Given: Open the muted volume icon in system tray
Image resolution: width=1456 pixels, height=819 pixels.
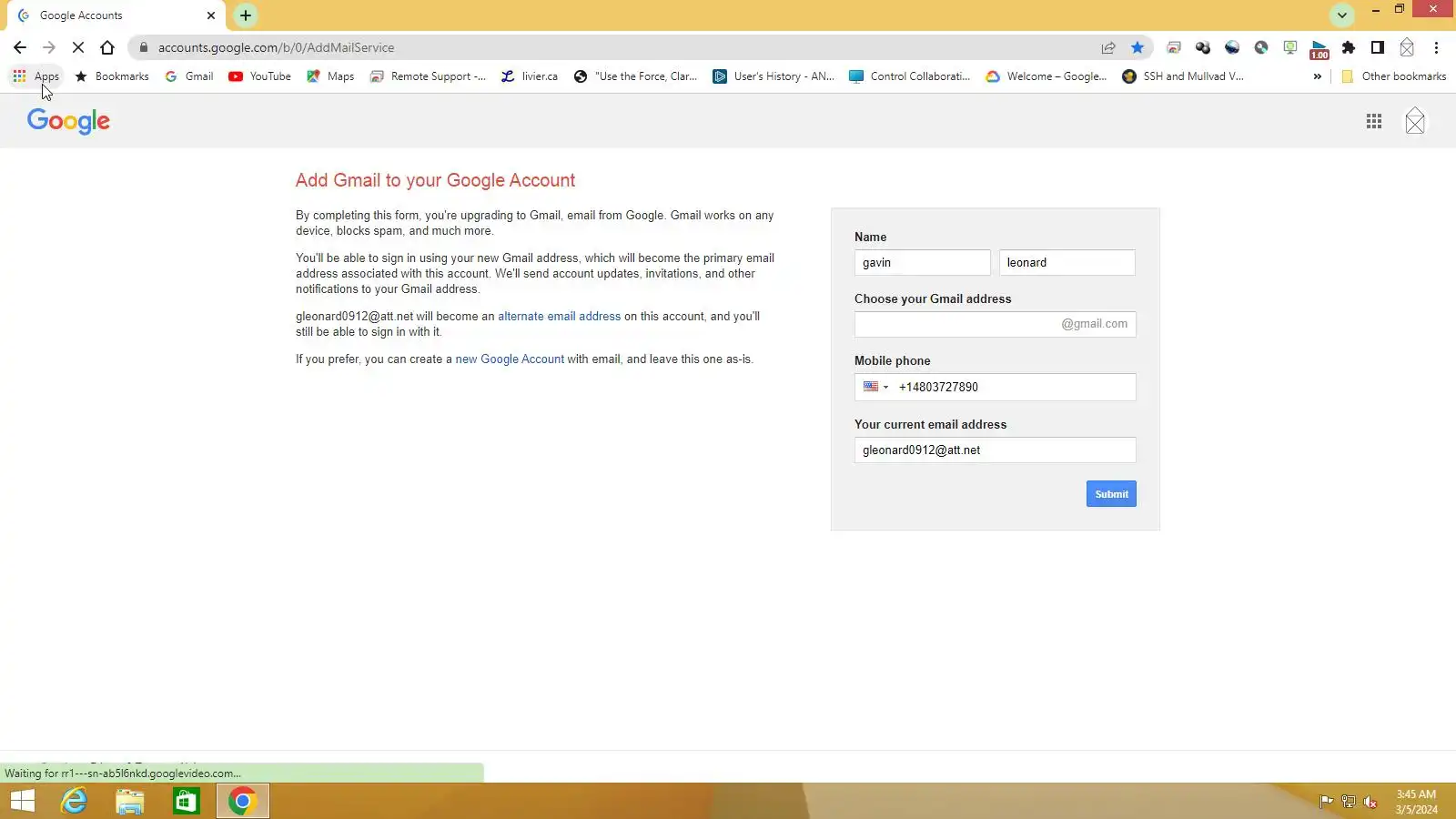Looking at the screenshot, I should tap(1370, 802).
